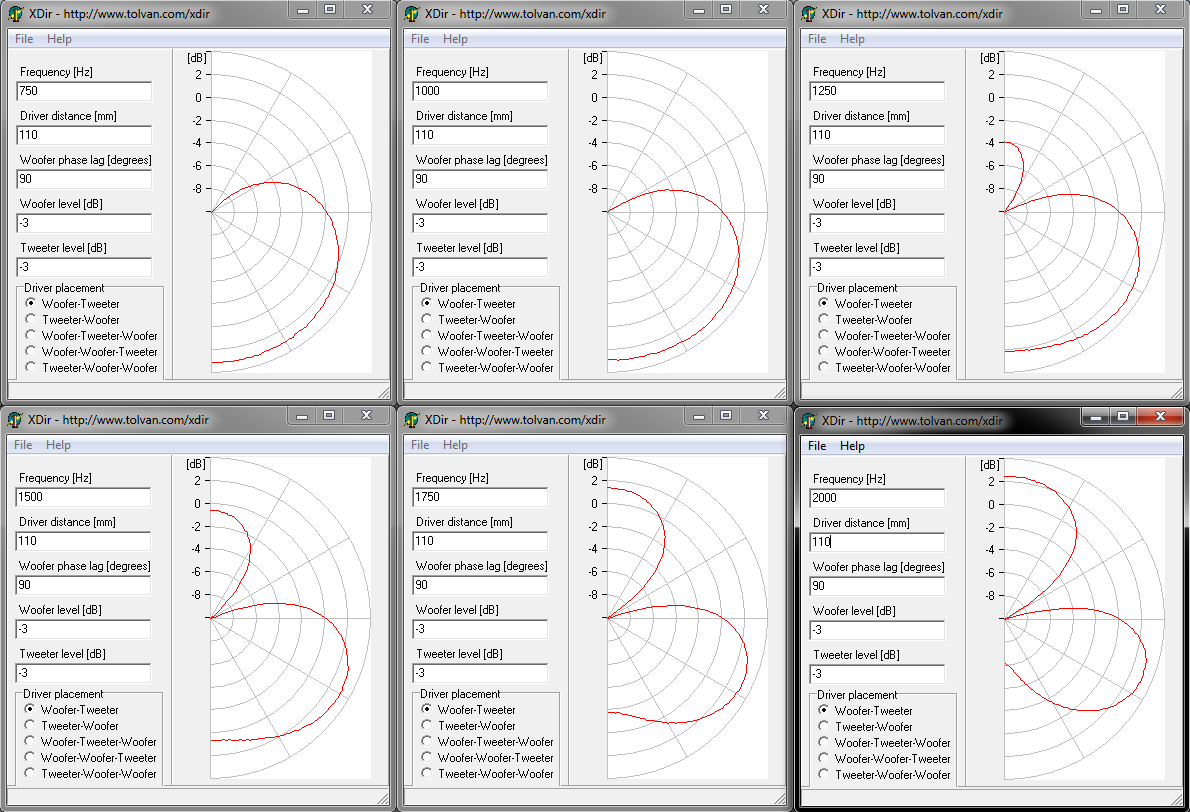Viewport: 1190px width, 812px height.
Task: Click Driver distance field in 2000 Hz window
Action: 877,542
